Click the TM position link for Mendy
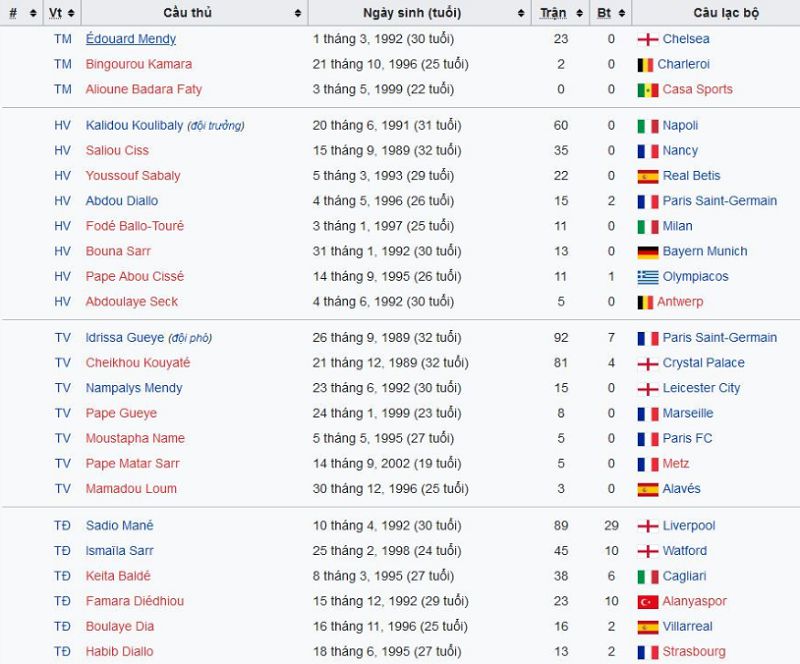 pyautogui.click(x=63, y=39)
